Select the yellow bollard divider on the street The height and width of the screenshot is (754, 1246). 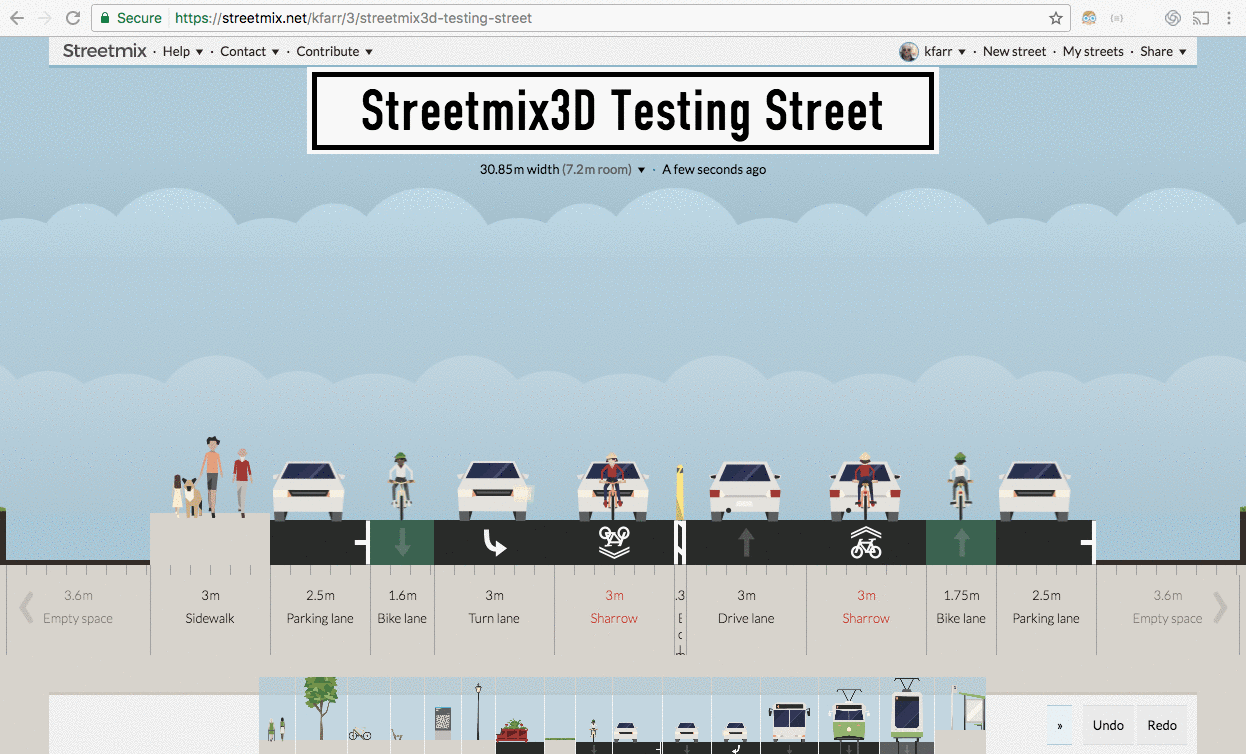click(680, 494)
